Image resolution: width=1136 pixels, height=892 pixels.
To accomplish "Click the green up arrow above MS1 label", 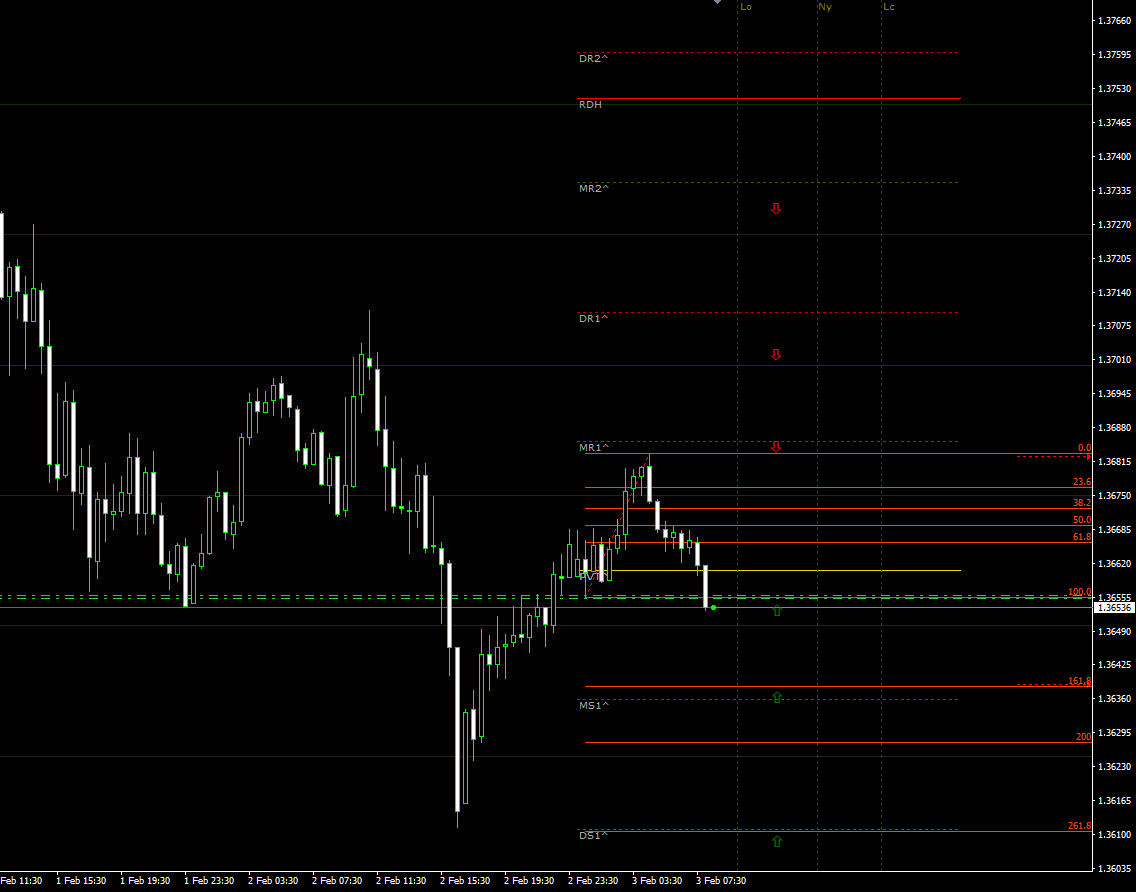I will click(776, 696).
